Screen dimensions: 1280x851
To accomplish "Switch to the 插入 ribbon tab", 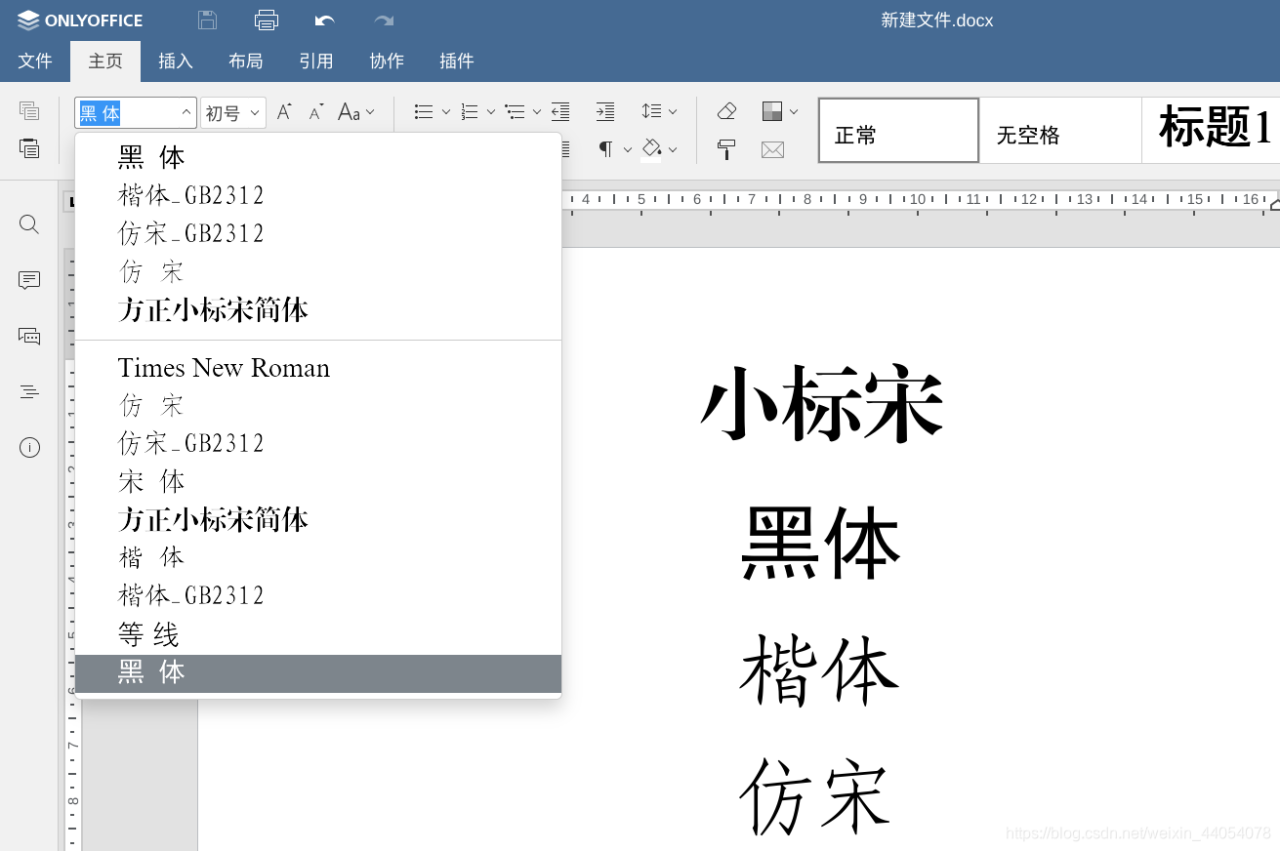I will (176, 60).
